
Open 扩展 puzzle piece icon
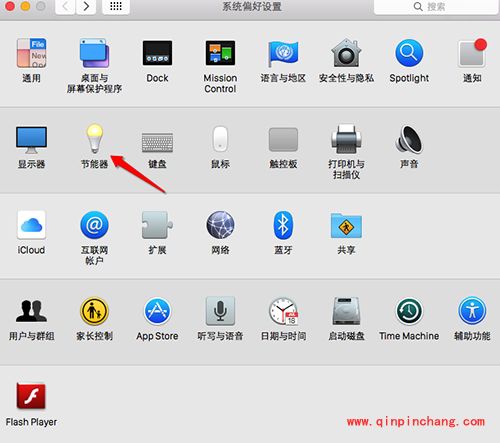coord(157,225)
